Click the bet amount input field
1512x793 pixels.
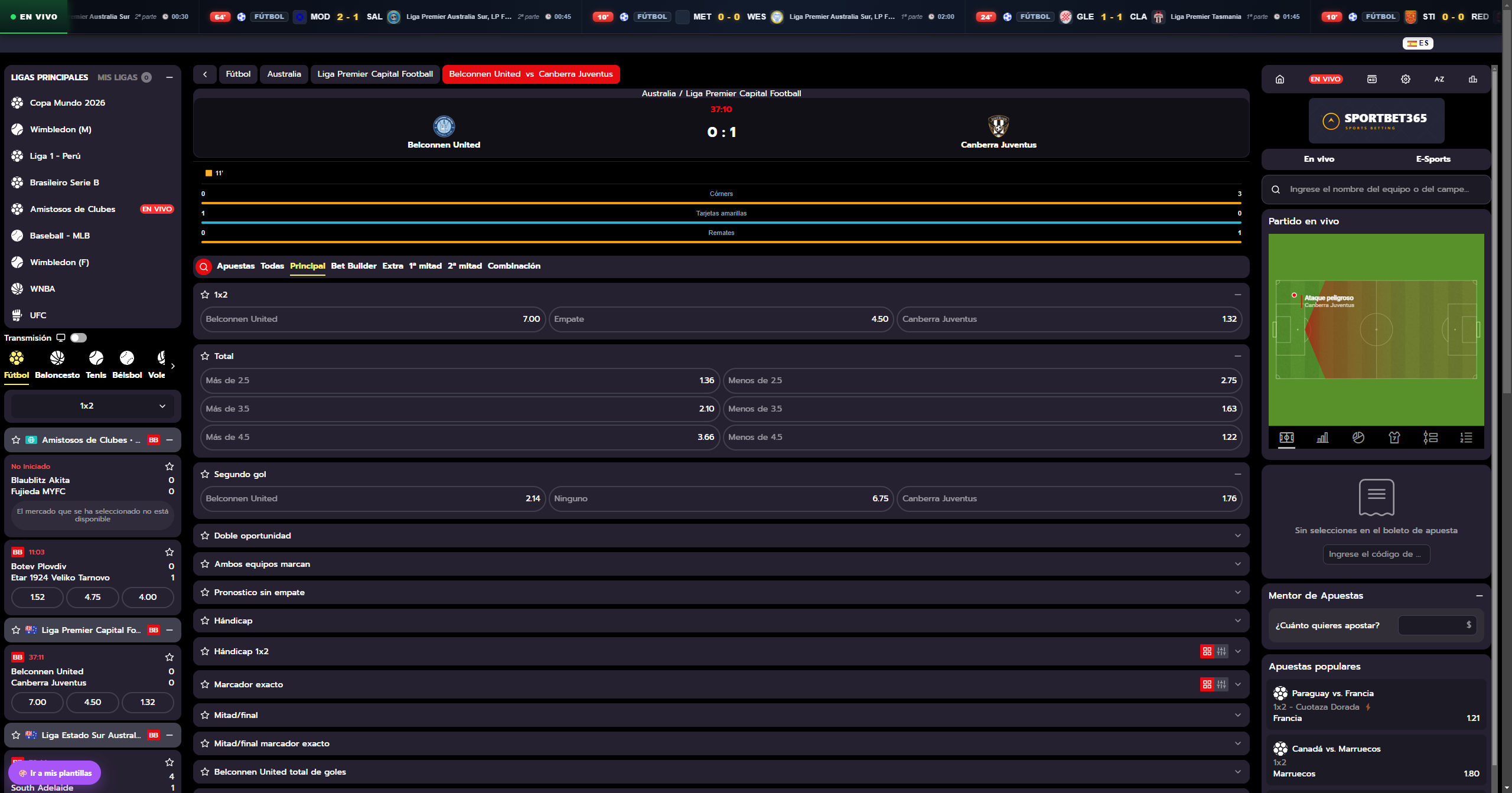pos(1437,625)
